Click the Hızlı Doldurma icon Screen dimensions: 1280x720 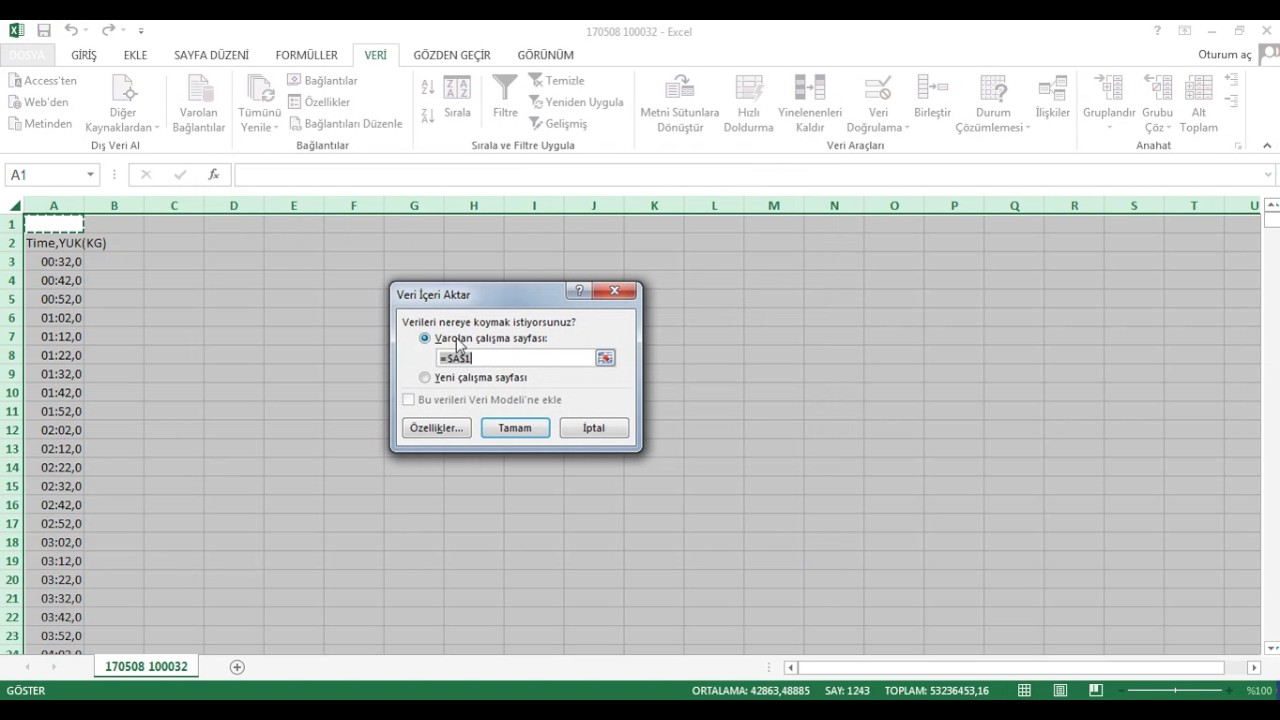749,88
